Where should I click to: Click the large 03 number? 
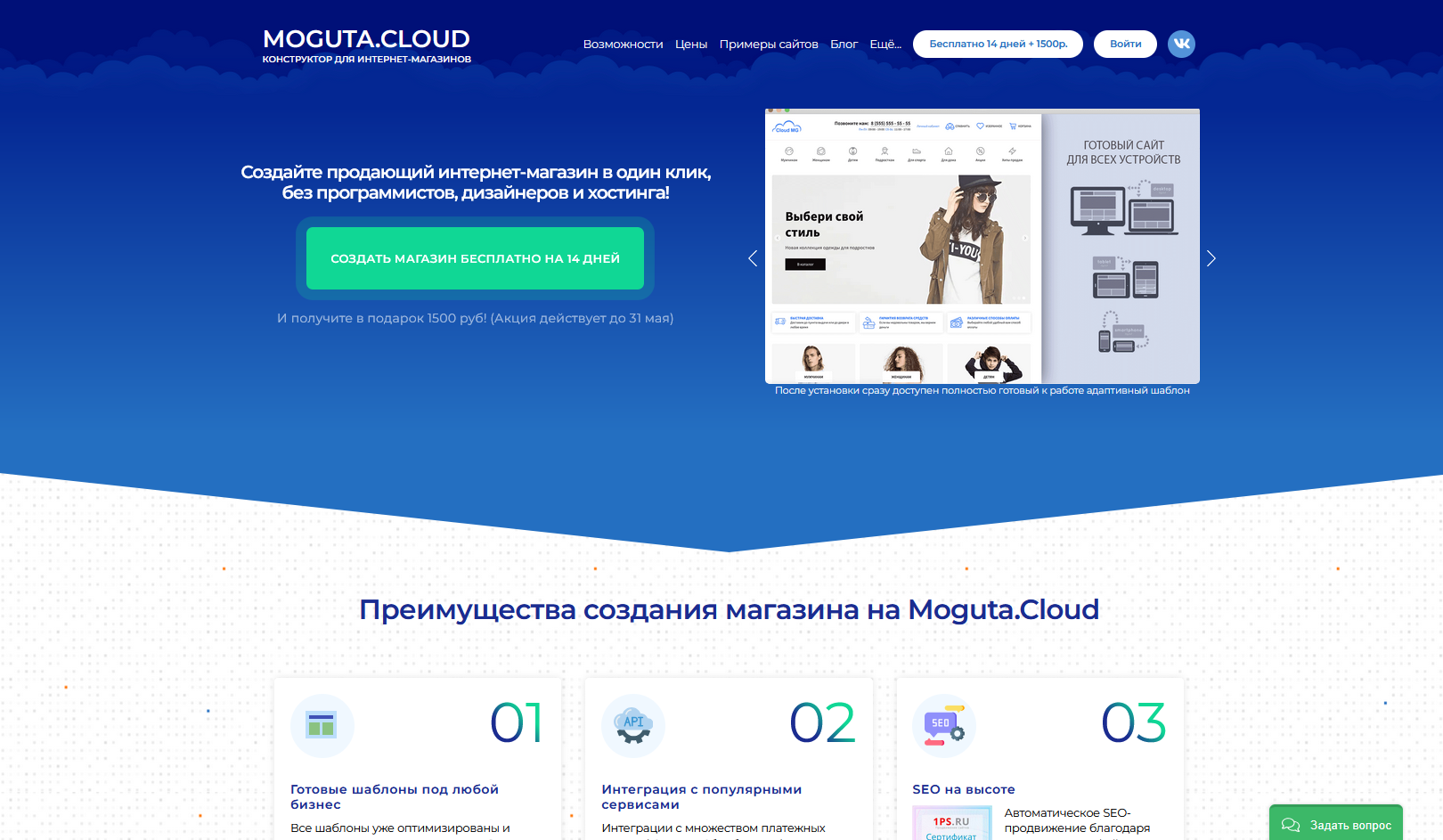click(x=1134, y=722)
